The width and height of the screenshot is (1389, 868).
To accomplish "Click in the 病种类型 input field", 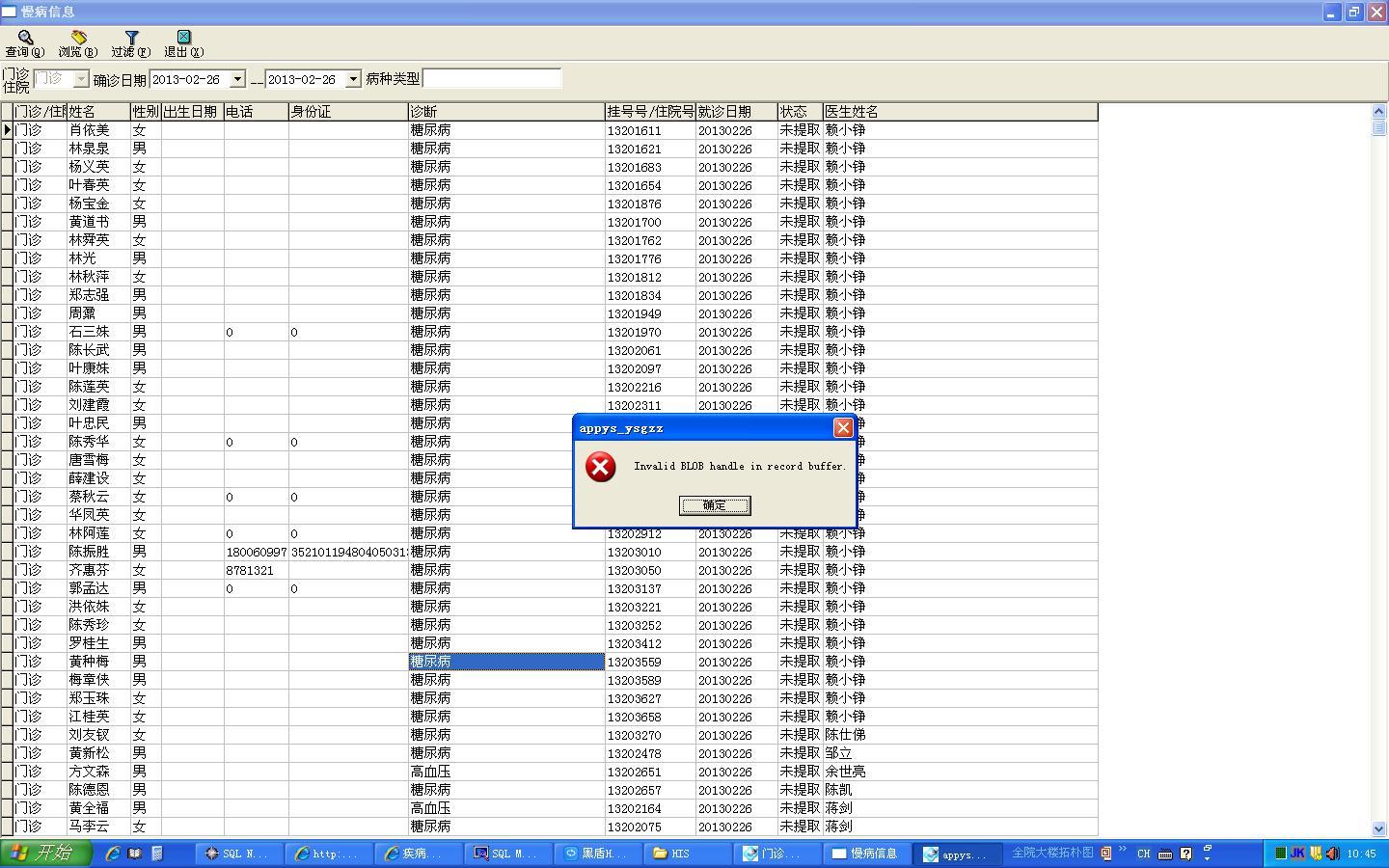I will (x=492, y=79).
